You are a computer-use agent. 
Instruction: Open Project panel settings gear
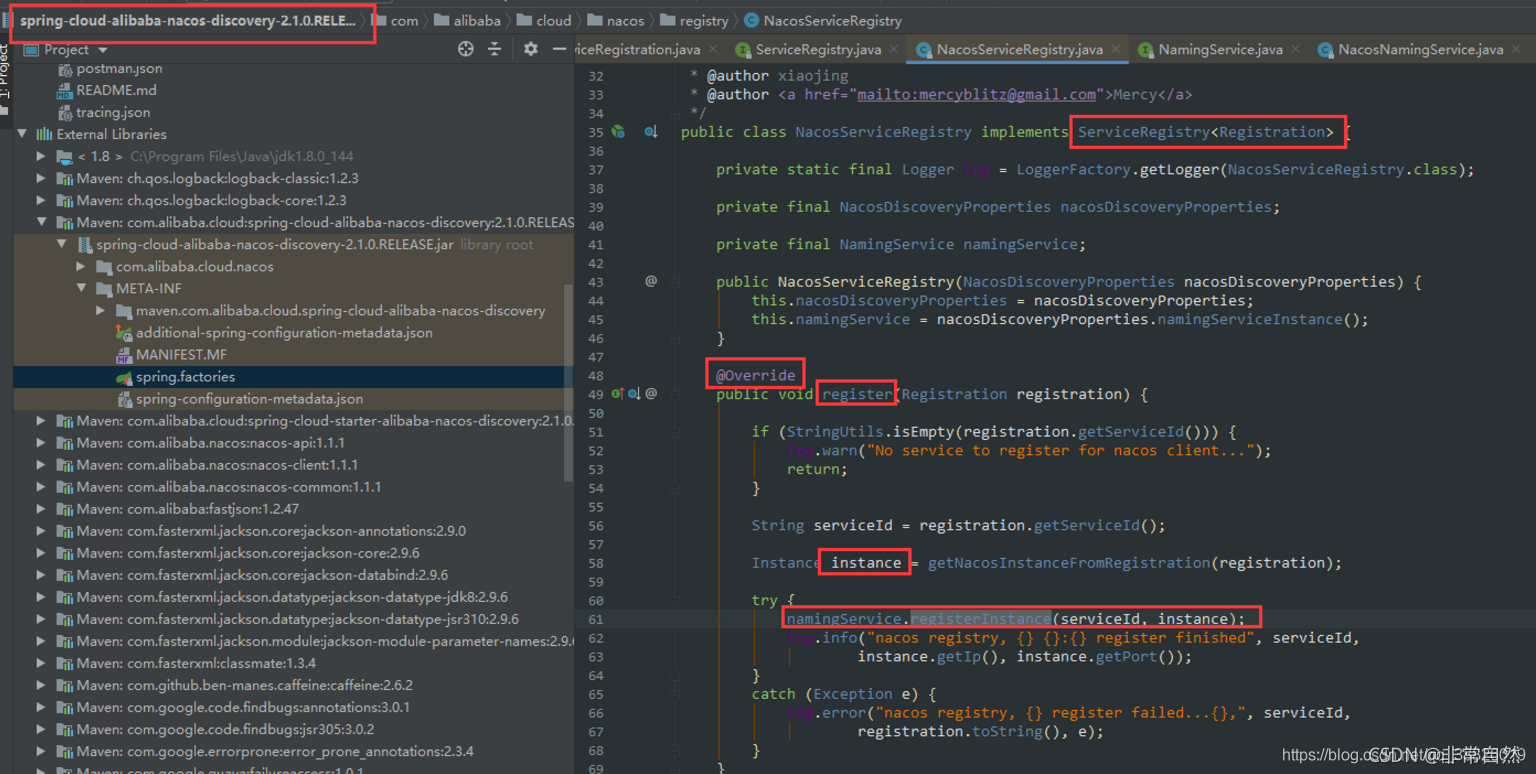coord(531,49)
